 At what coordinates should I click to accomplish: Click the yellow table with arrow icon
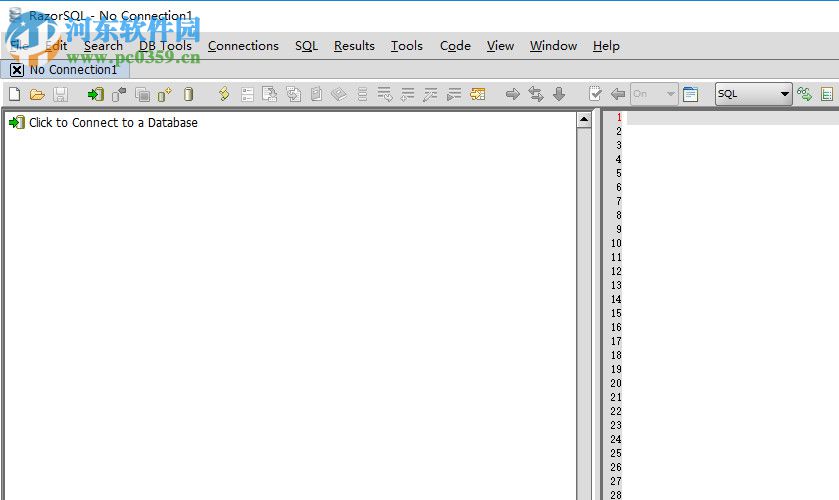coord(477,95)
